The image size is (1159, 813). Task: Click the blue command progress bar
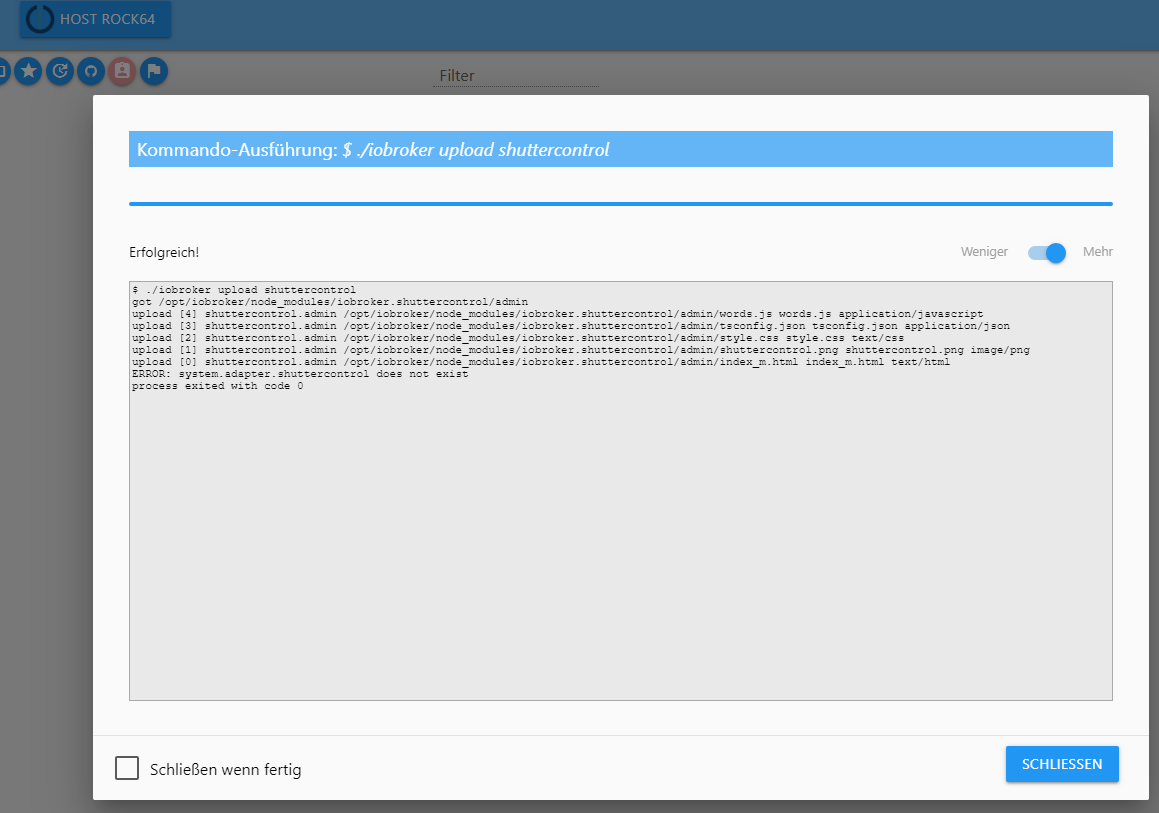click(x=621, y=204)
